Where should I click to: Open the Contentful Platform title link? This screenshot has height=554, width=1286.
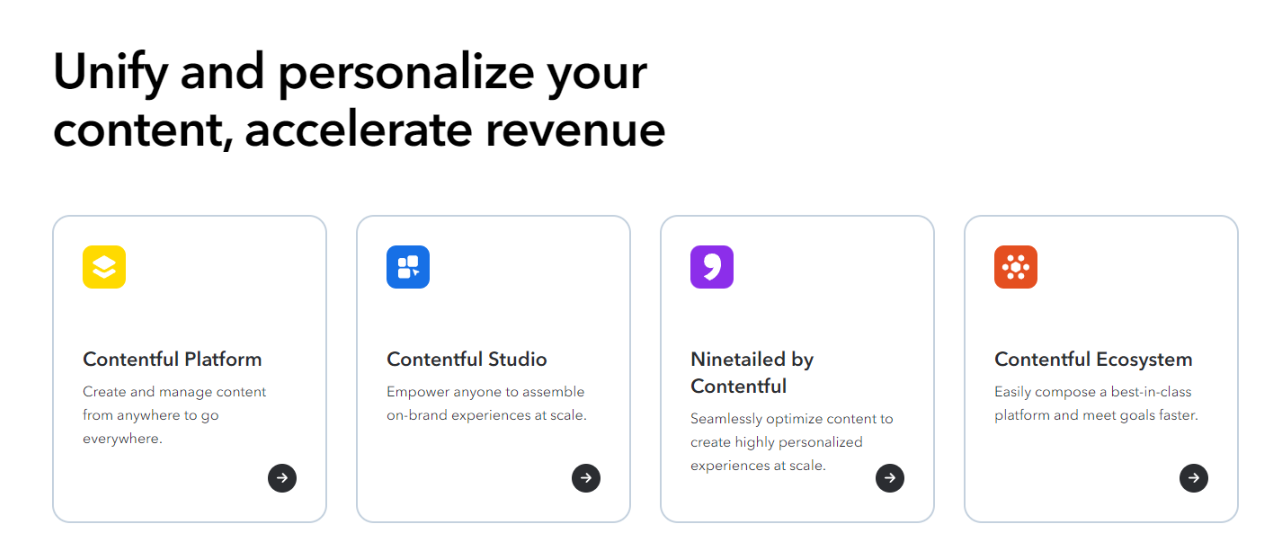pyautogui.click(x=172, y=359)
